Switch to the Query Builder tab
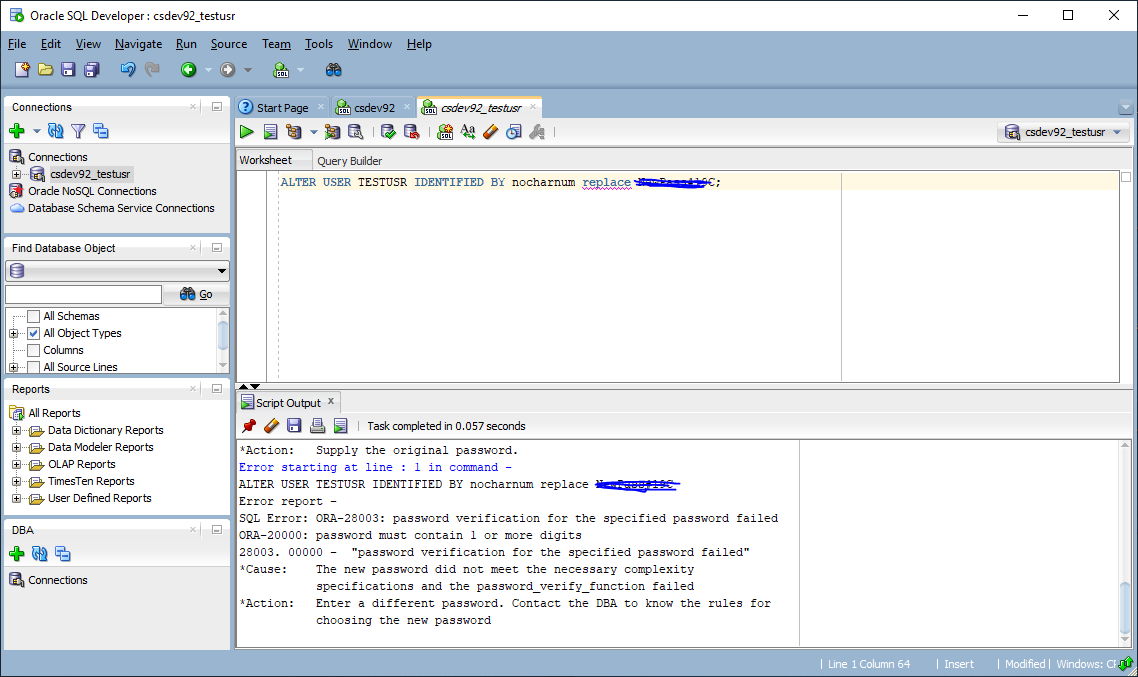1138x677 pixels. point(349,161)
